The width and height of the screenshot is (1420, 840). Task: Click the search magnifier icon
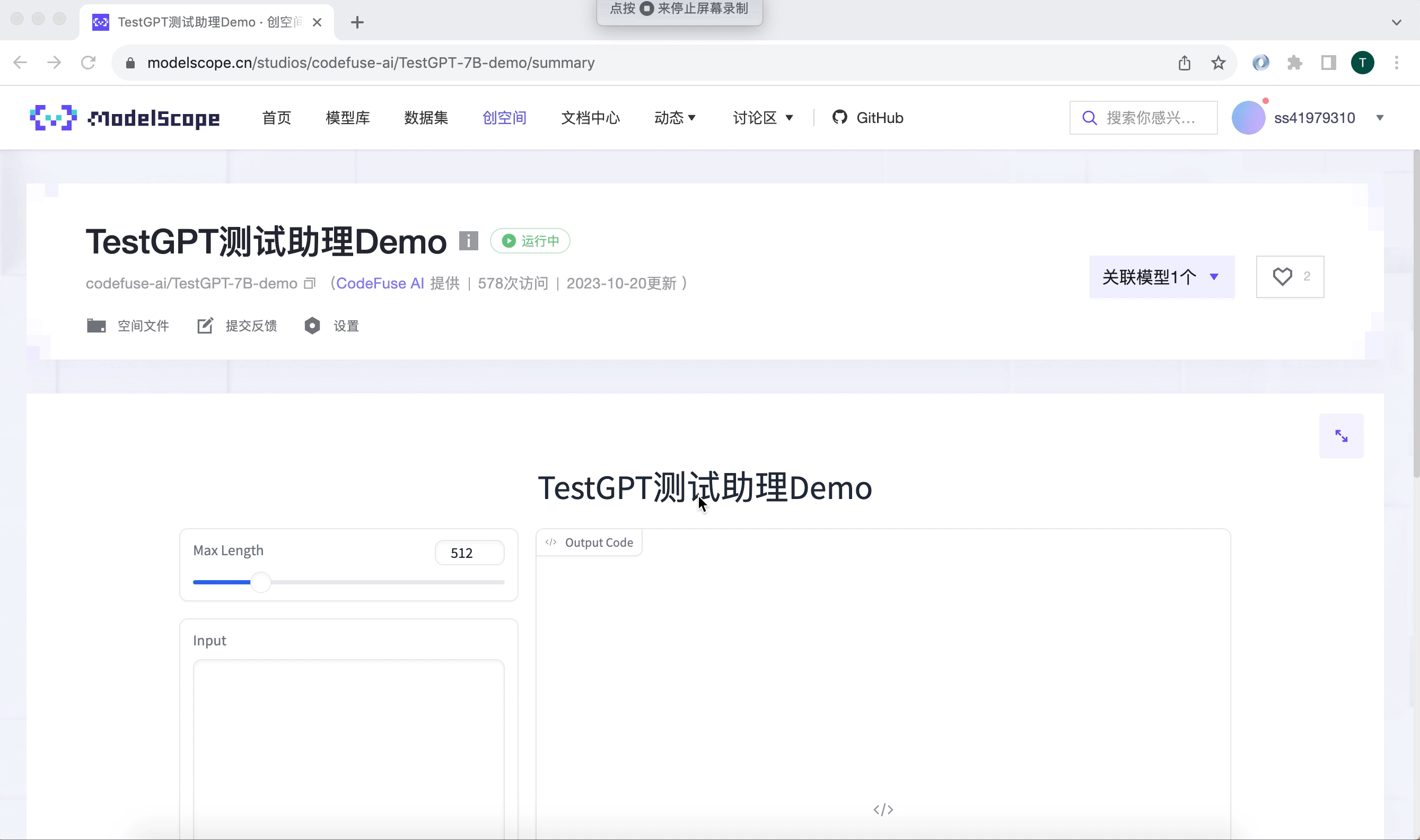click(1090, 117)
